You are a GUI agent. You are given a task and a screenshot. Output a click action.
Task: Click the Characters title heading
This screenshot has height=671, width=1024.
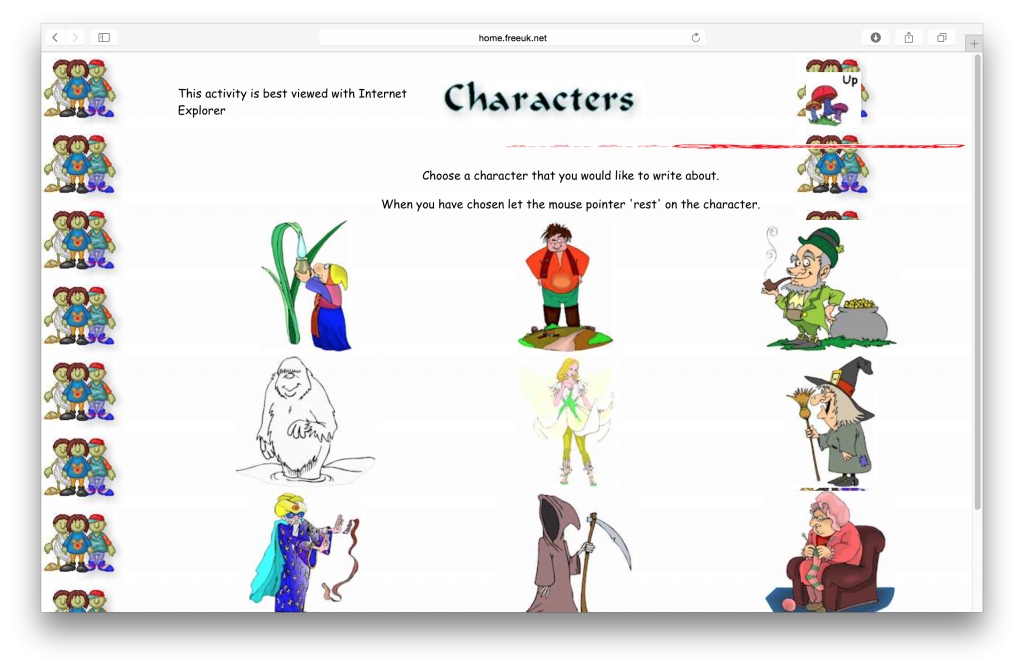coord(539,99)
